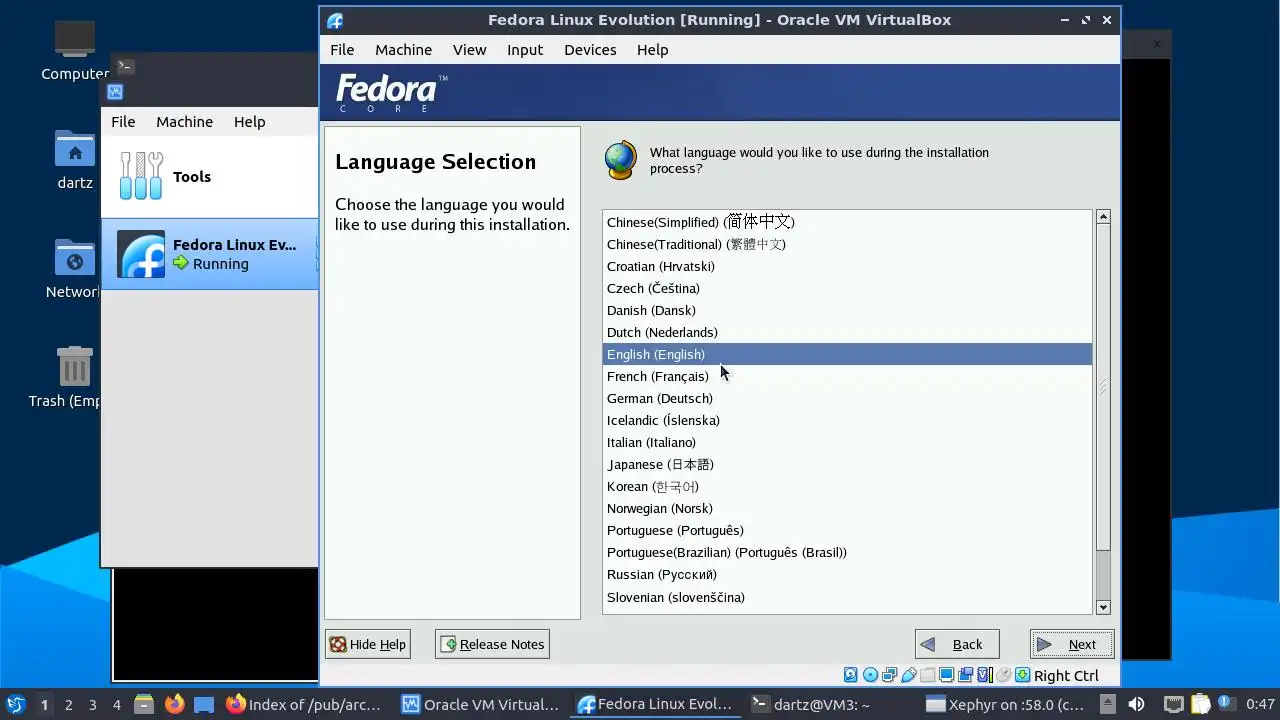Select French (Français) language
Viewport: 1280px width, 720px height.
tap(847, 376)
